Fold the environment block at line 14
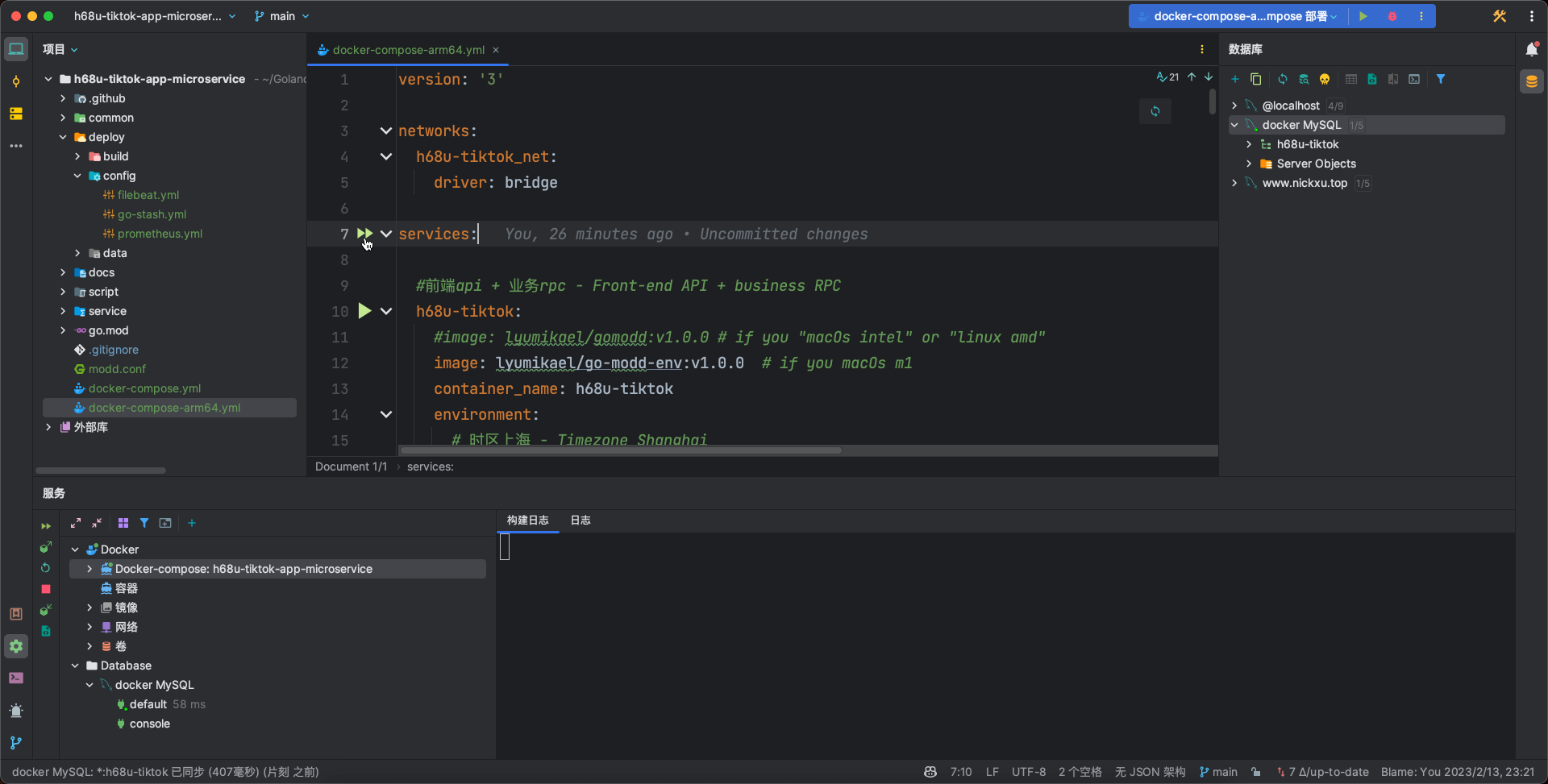 pyautogui.click(x=386, y=414)
